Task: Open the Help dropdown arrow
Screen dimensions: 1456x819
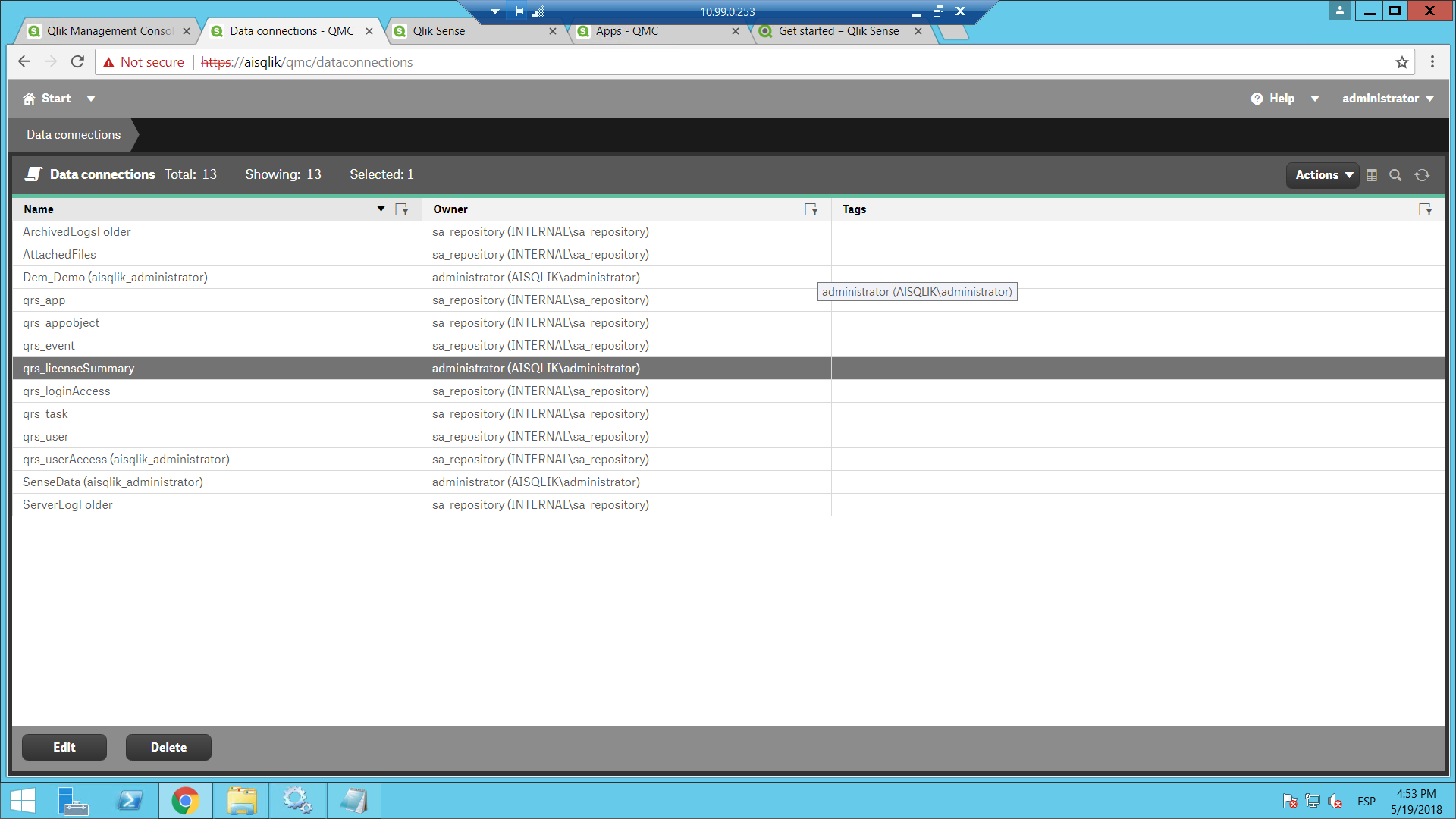Action: pyautogui.click(x=1315, y=99)
